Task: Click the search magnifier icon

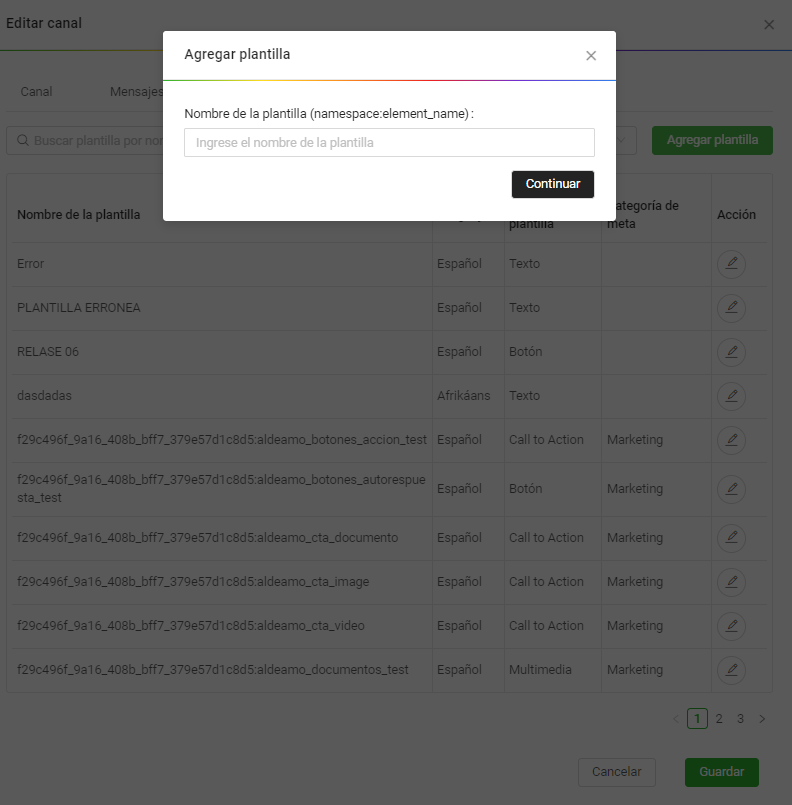Action: (x=23, y=140)
